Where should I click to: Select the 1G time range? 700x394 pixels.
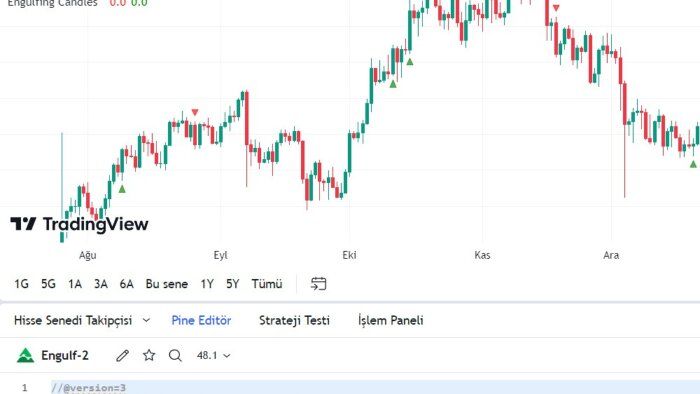click(x=21, y=284)
